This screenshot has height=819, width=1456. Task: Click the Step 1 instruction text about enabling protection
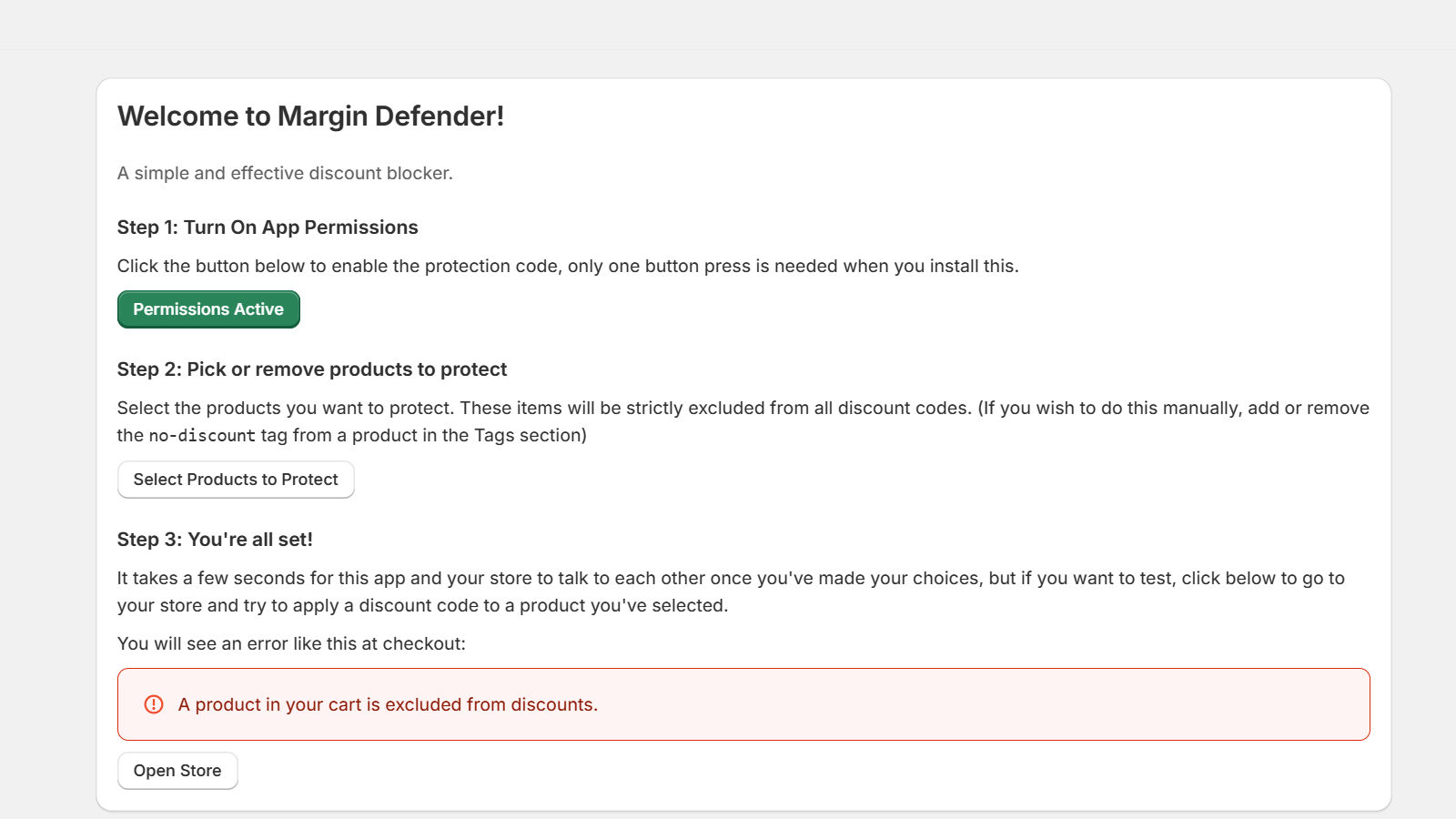coord(568,266)
